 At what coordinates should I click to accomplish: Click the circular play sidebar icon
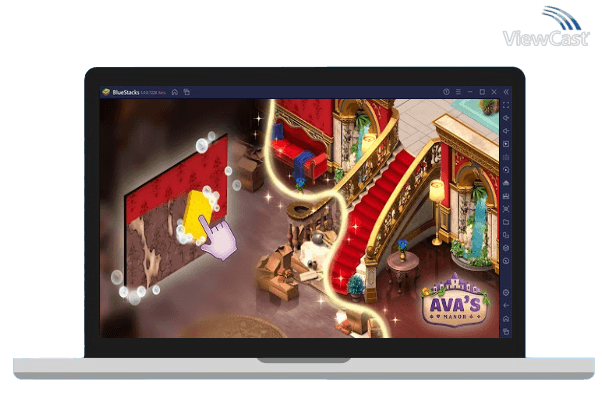point(506,170)
